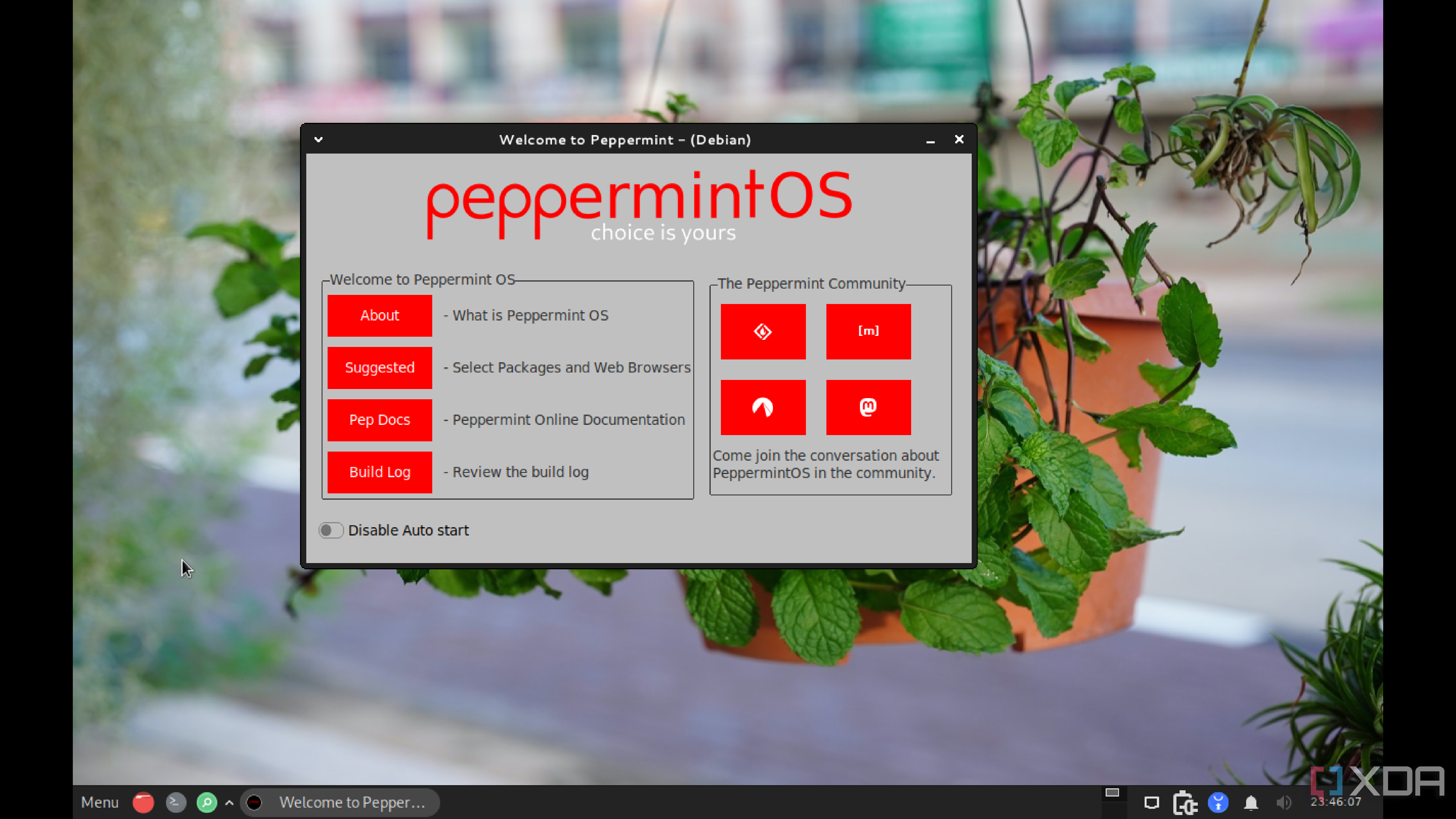Open the Menu launcher on the panel

click(x=100, y=802)
